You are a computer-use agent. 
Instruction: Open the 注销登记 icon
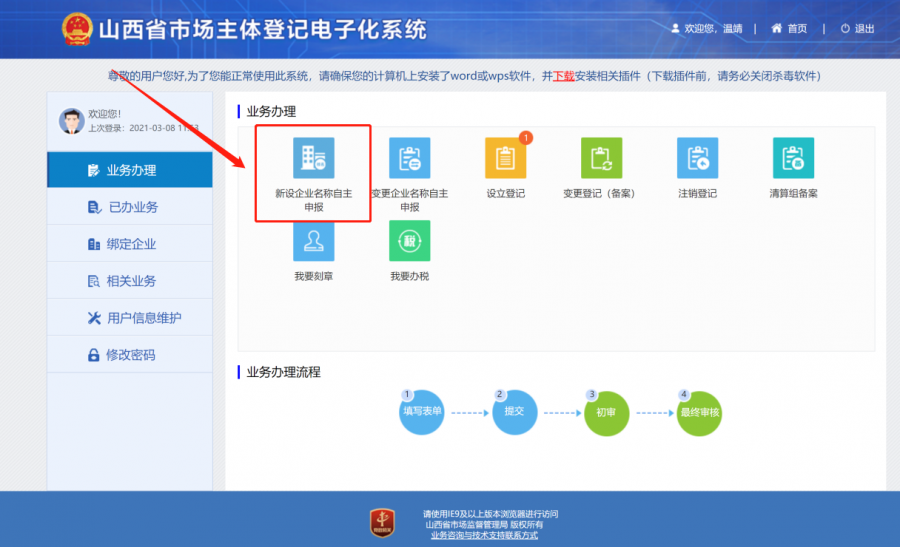(x=697, y=158)
